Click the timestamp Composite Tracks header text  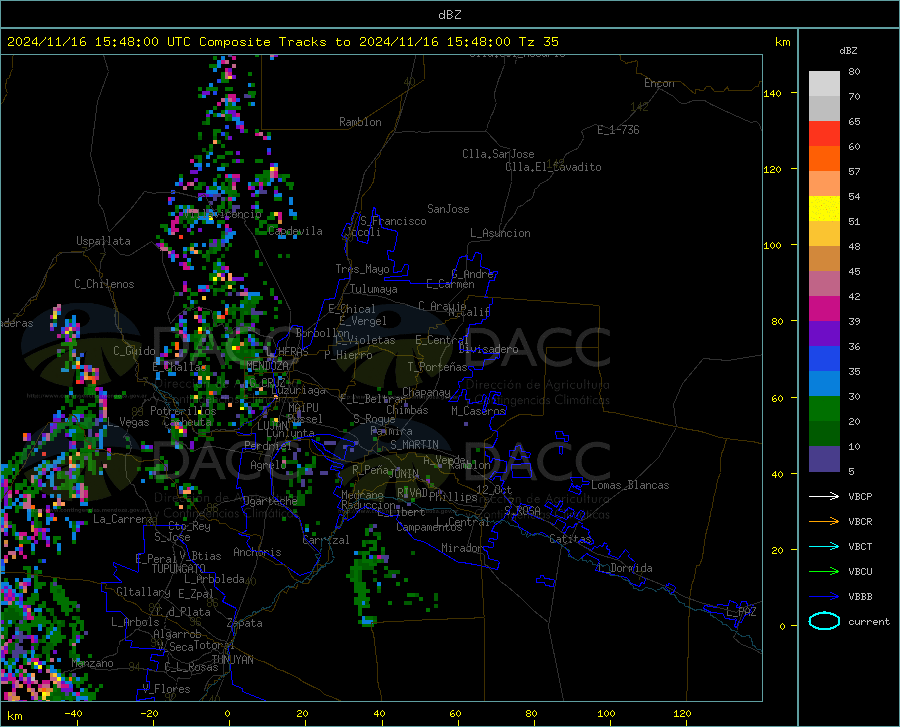coord(282,42)
